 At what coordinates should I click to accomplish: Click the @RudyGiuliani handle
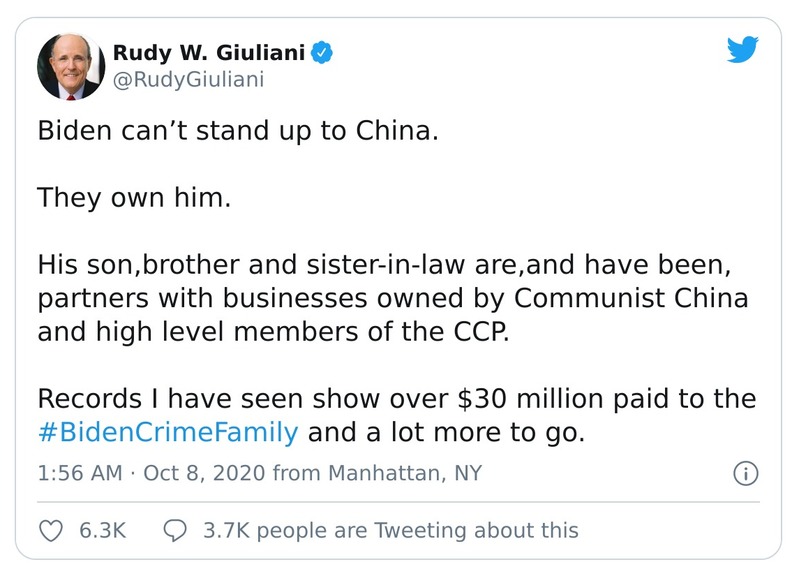[x=188, y=80]
